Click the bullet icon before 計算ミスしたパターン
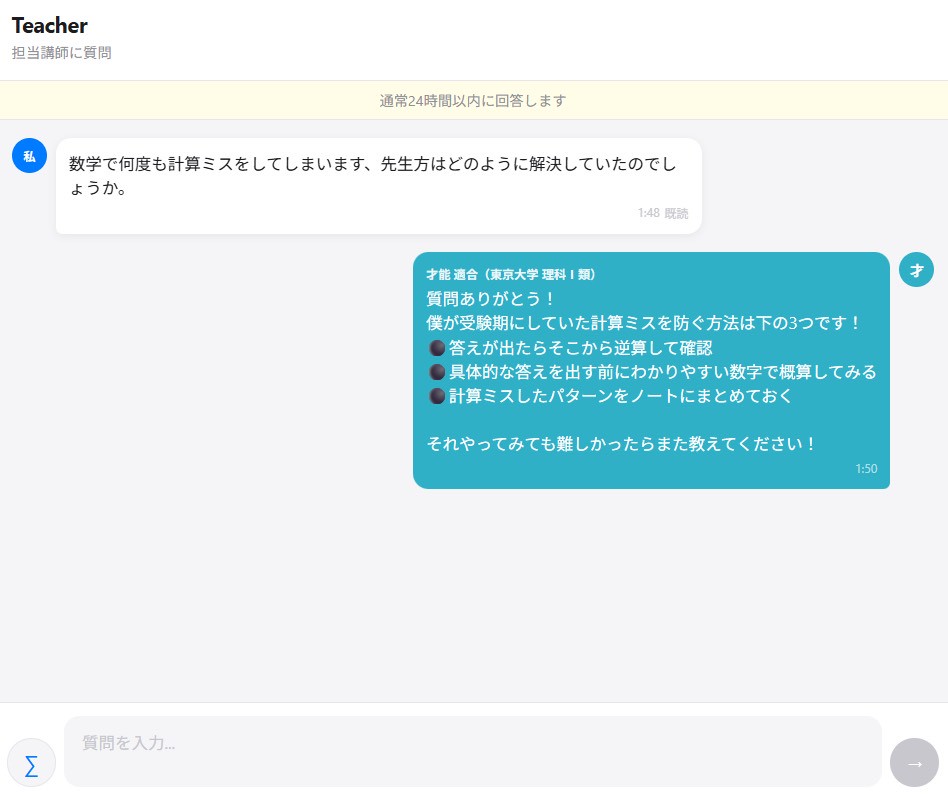948x798 pixels. (436, 396)
